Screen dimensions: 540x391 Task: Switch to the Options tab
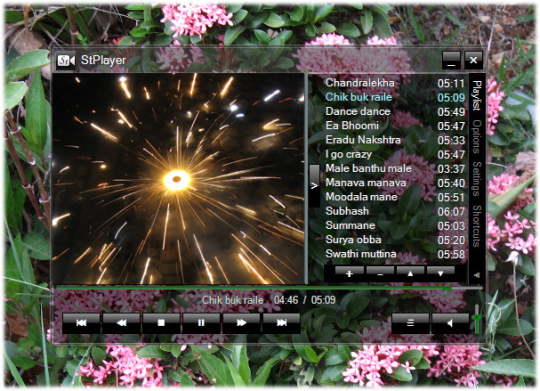click(477, 136)
